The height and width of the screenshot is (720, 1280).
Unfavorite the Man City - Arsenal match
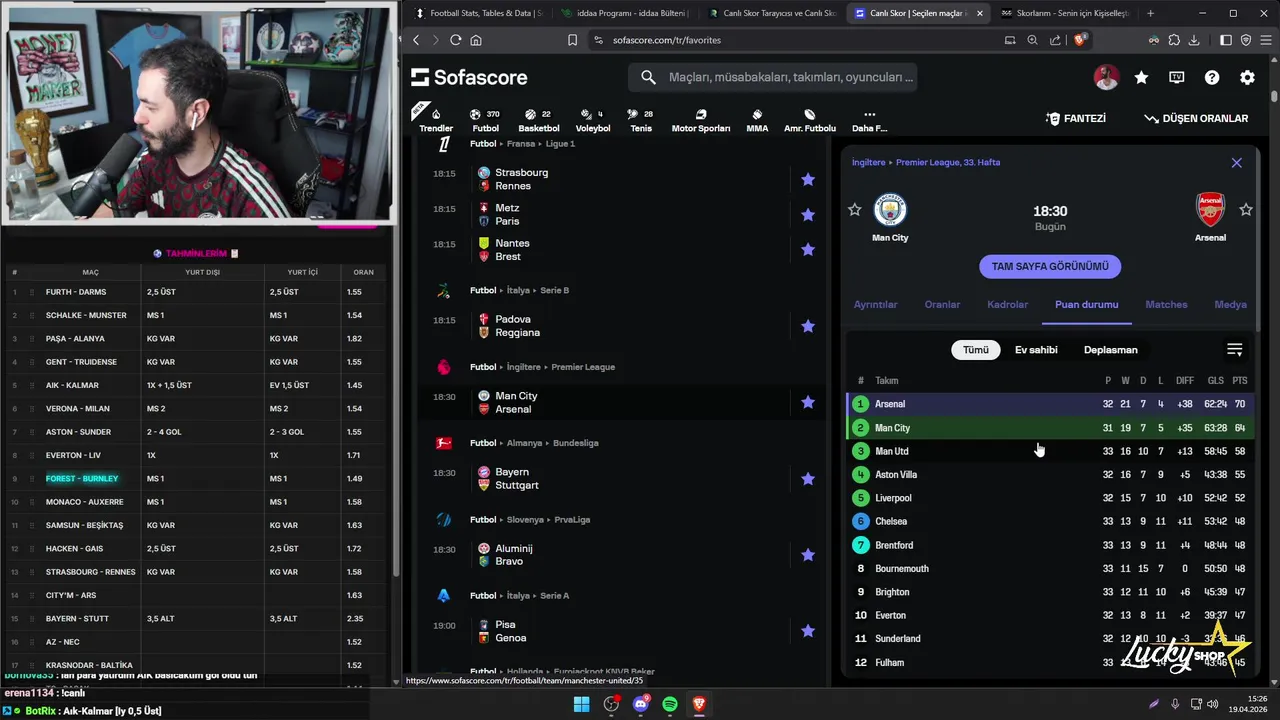click(808, 402)
